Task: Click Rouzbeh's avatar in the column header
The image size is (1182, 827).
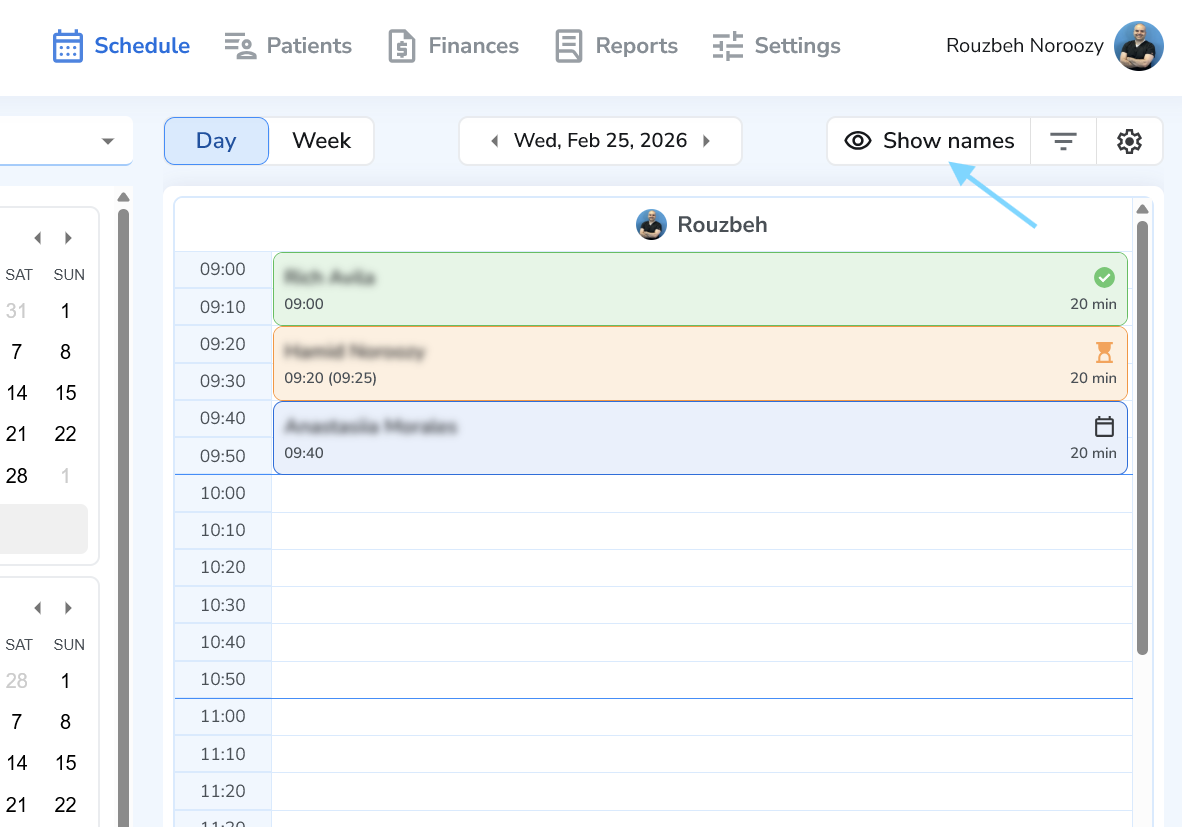Action: 651,225
